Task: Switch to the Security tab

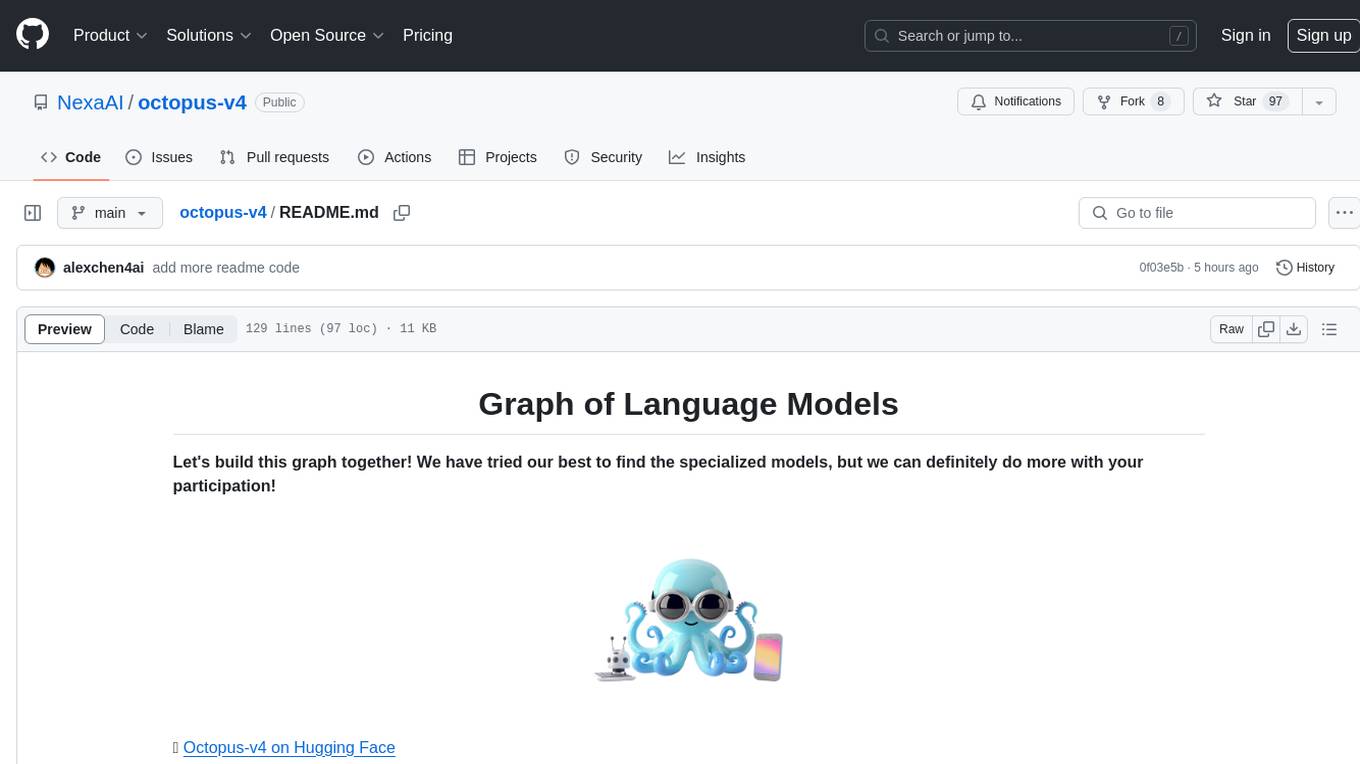Action: [x=603, y=157]
